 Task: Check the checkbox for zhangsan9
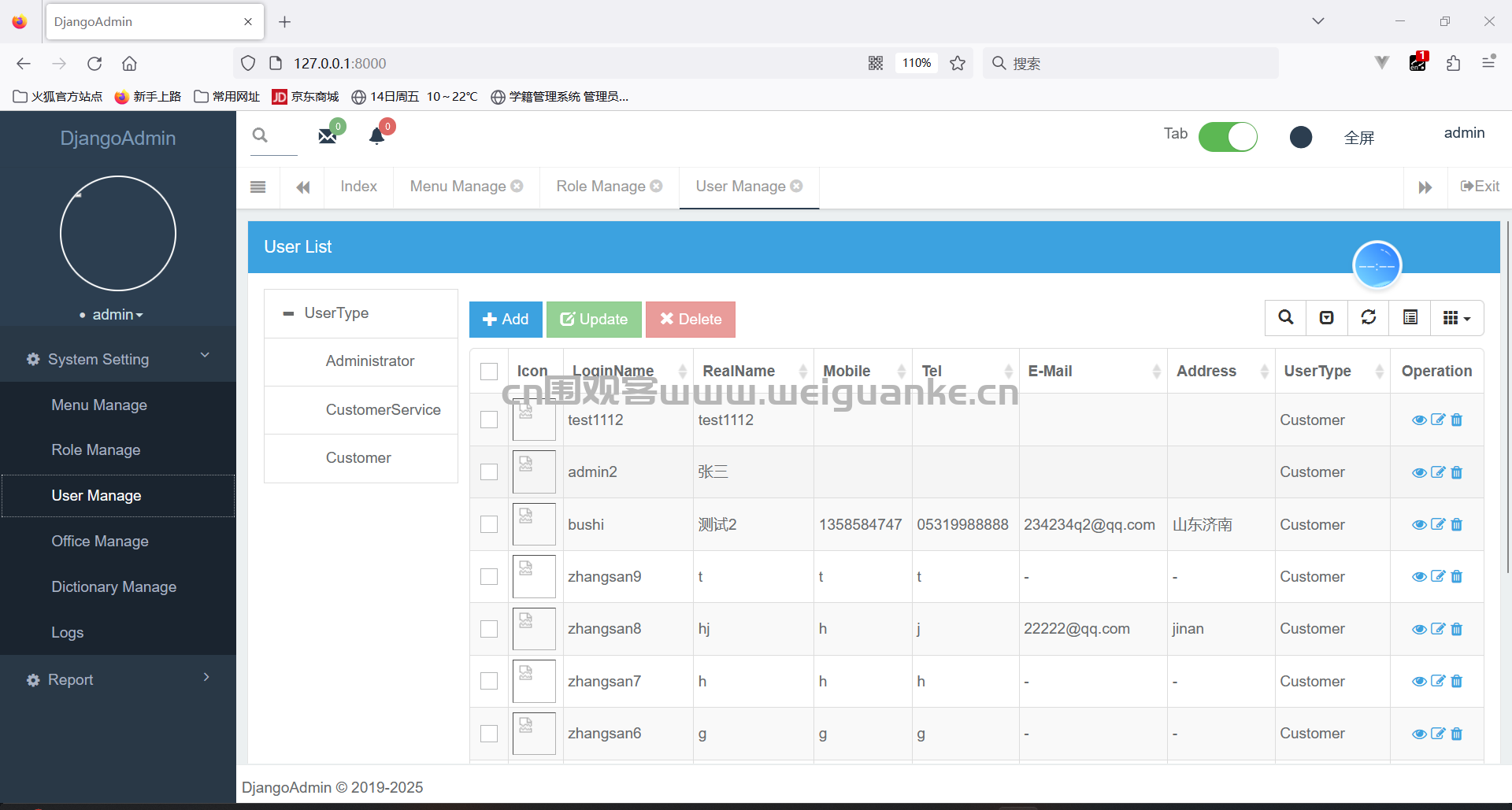click(x=489, y=576)
